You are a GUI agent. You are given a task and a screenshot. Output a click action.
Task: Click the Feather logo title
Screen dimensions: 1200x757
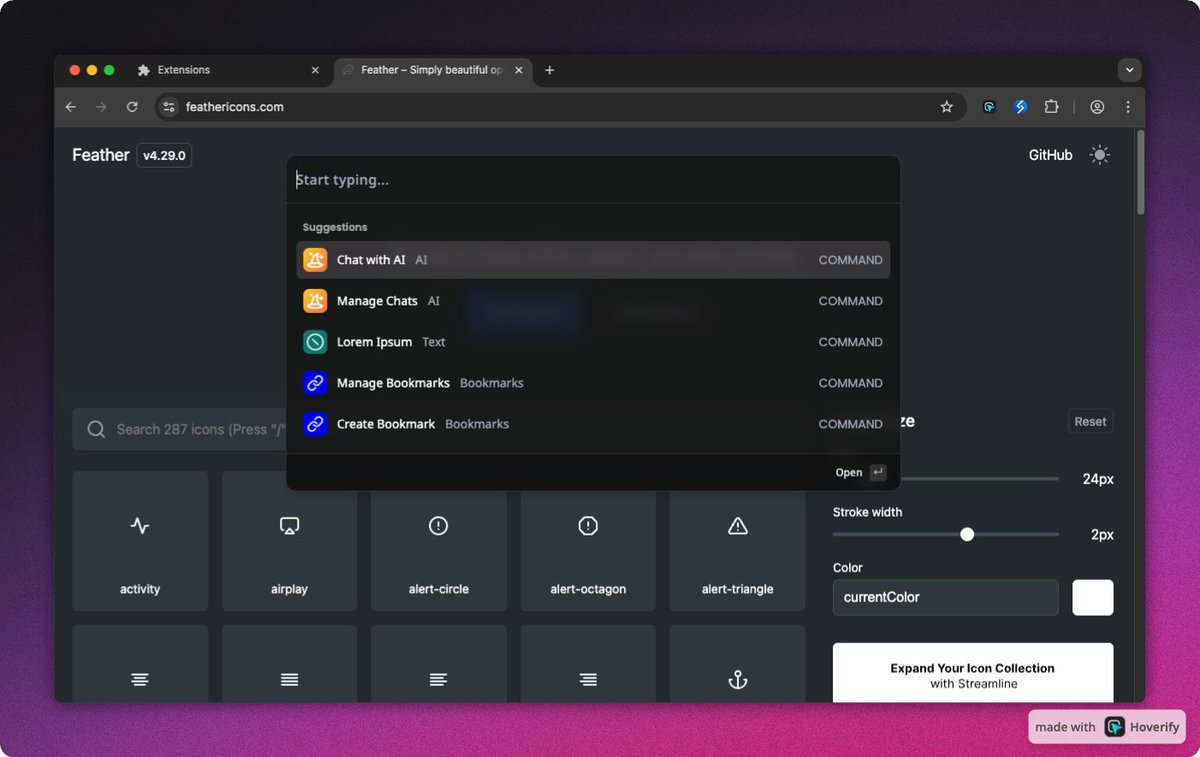101,155
